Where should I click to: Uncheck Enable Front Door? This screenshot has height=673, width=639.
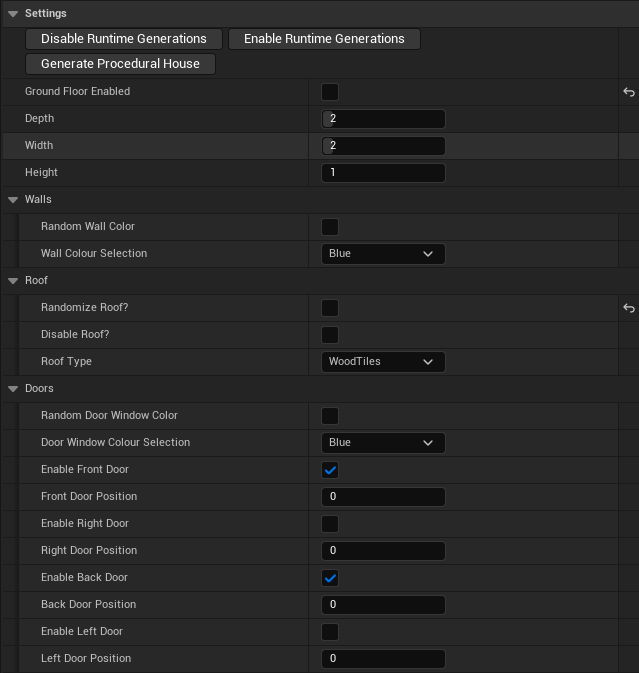coord(330,470)
